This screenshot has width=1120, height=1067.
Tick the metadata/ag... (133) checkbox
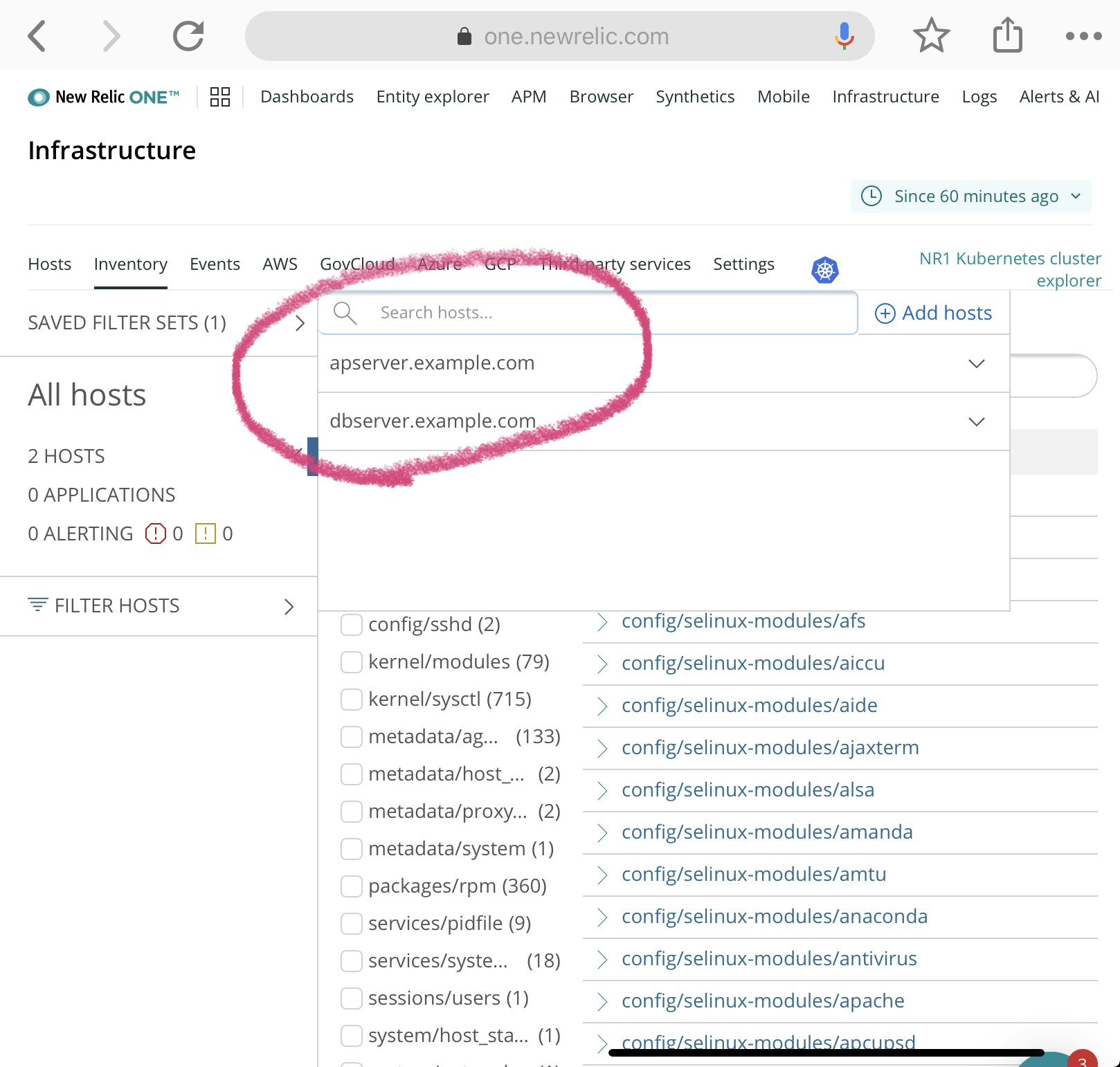[x=352, y=736]
